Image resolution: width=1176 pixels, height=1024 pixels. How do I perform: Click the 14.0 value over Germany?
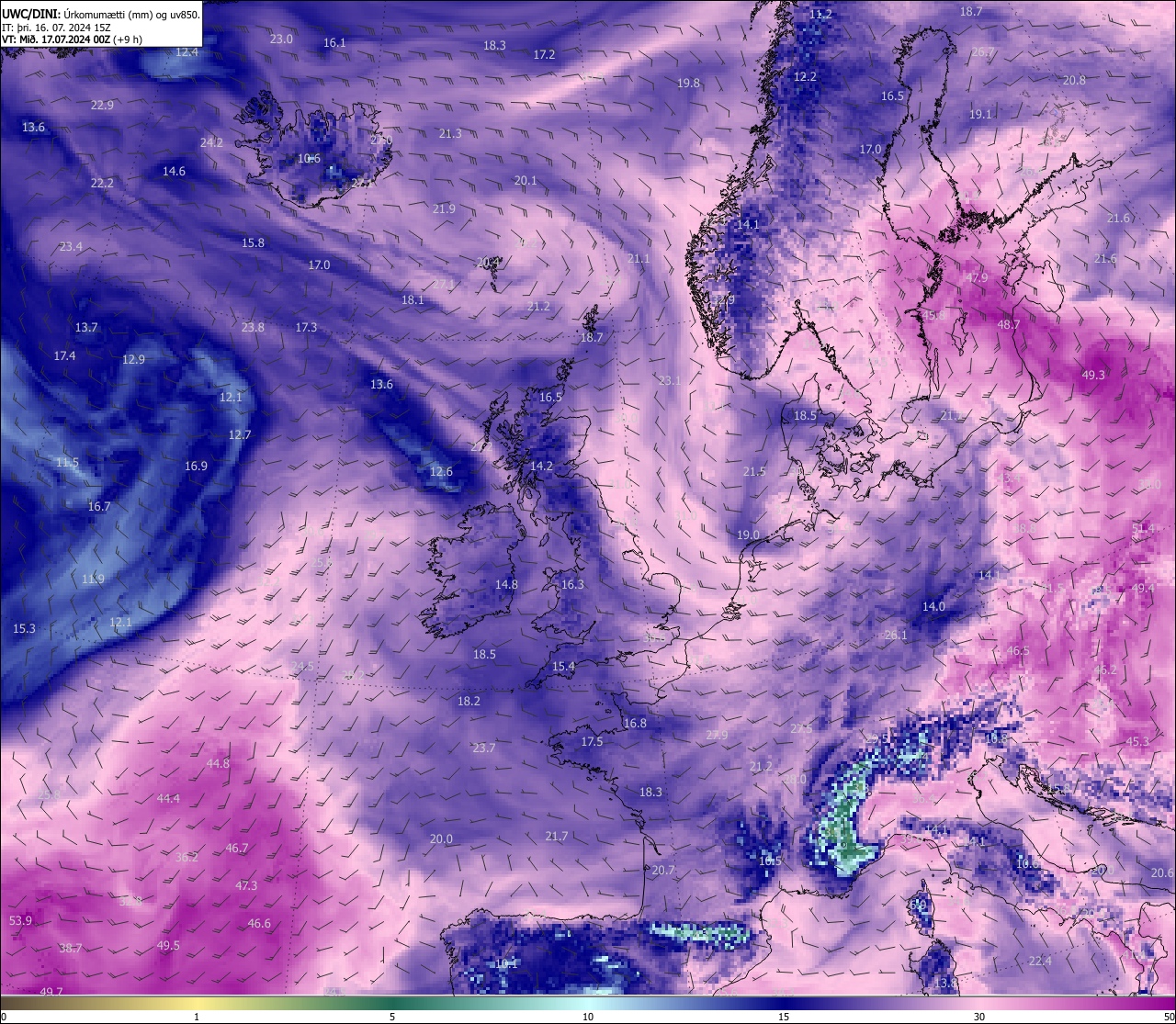pyautogui.click(x=933, y=606)
